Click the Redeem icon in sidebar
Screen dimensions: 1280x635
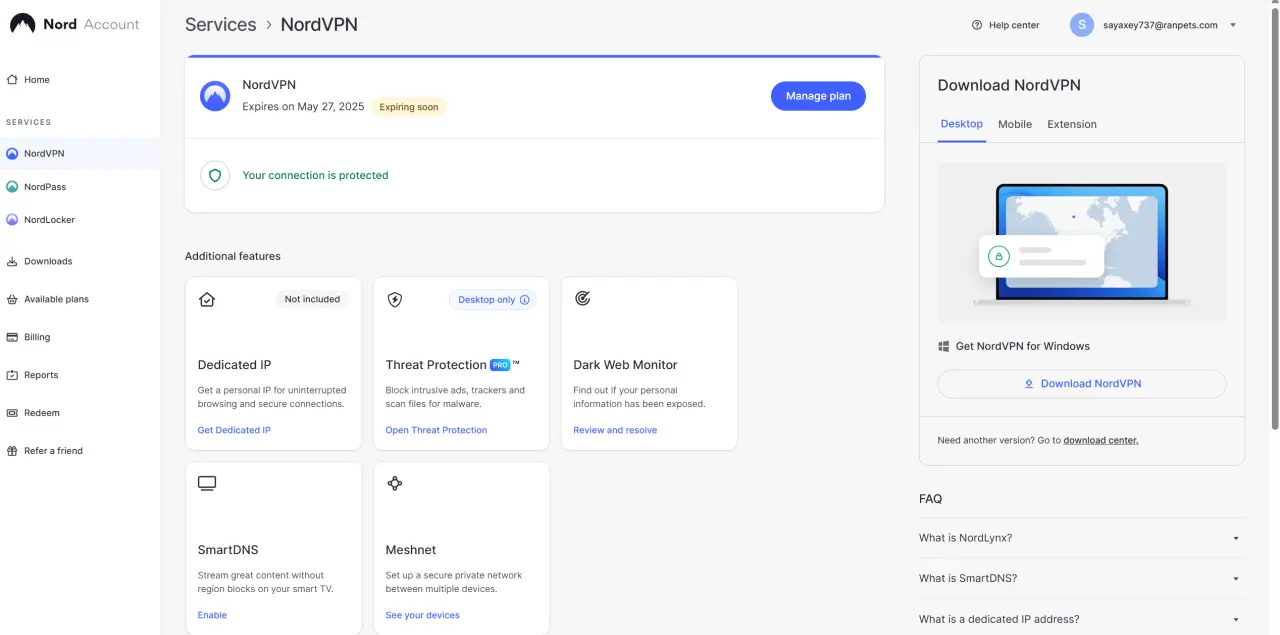12,413
